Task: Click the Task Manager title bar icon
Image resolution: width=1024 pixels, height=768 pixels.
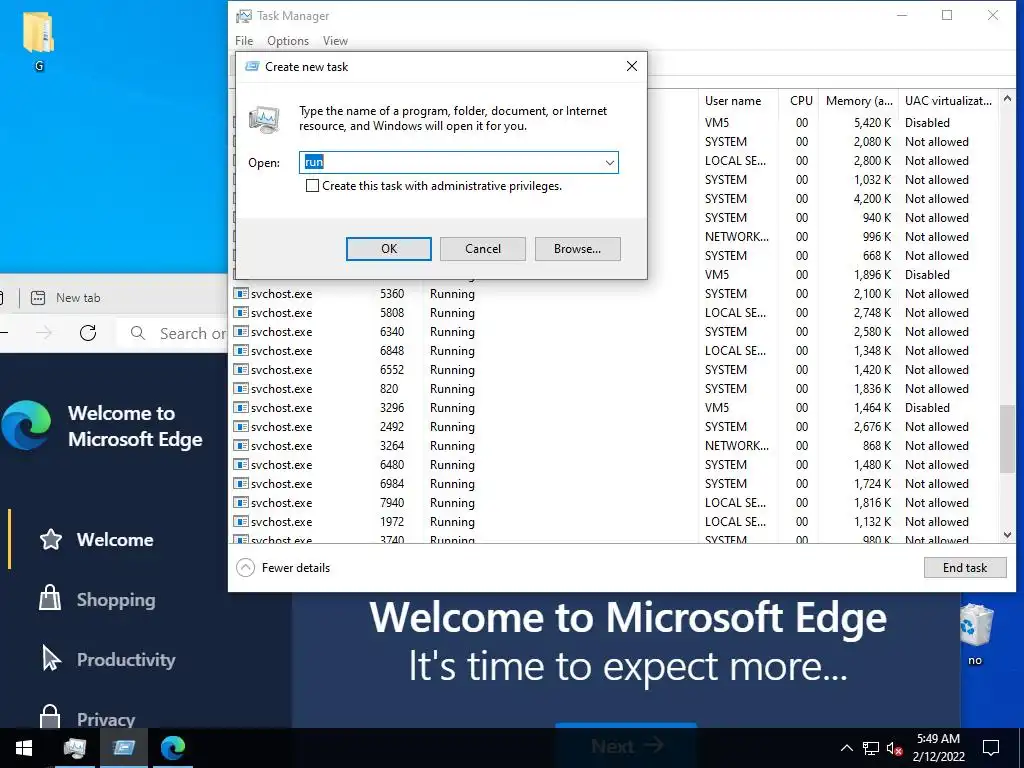Action: click(x=244, y=16)
